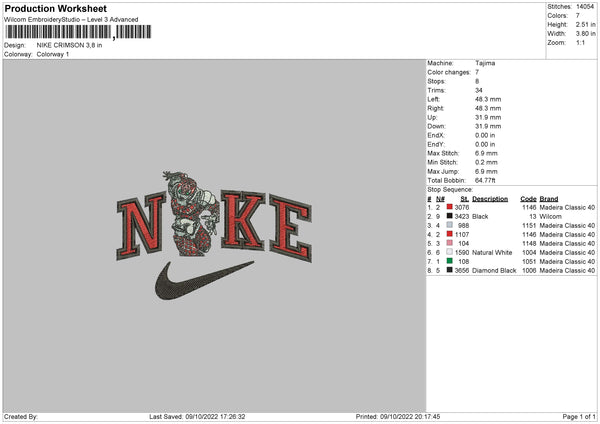
Task: Click the red swatch beside 1107 stitches
Action: [450, 234]
